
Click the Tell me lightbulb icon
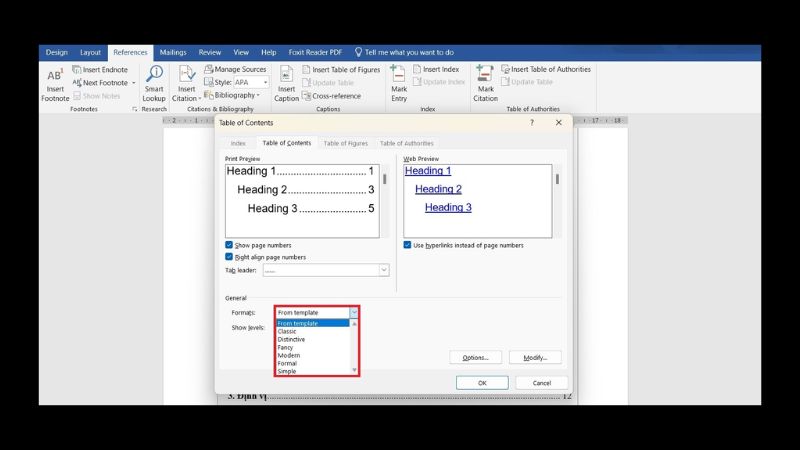[x=358, y=52]
